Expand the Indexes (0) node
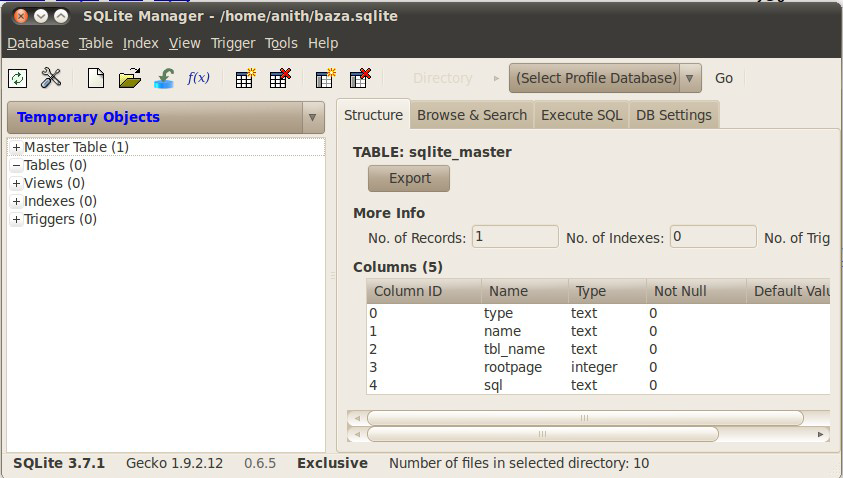 coord(17,201)
